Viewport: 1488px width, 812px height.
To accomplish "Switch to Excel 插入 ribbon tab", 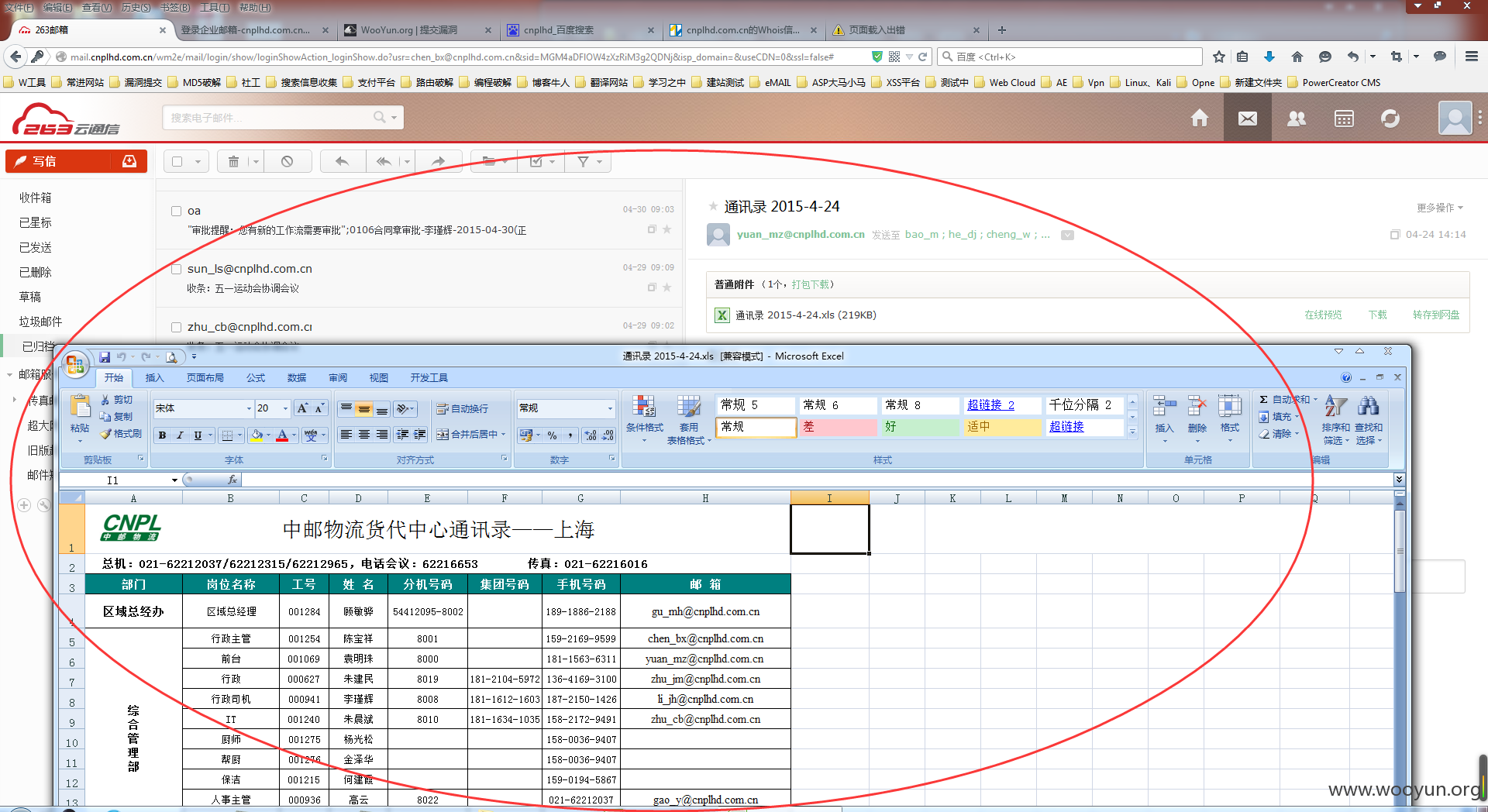I will click(x=155, y=378).
